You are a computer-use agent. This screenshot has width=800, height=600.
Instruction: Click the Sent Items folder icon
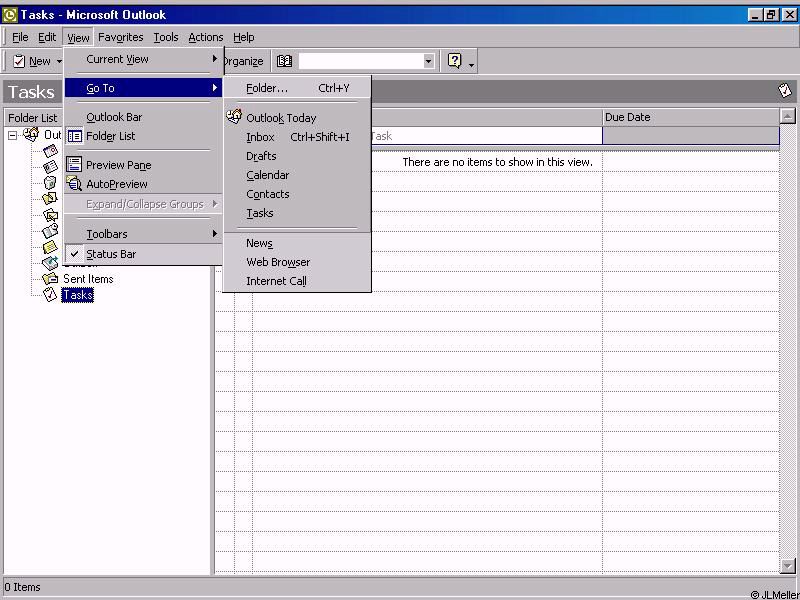click(50, 279)
